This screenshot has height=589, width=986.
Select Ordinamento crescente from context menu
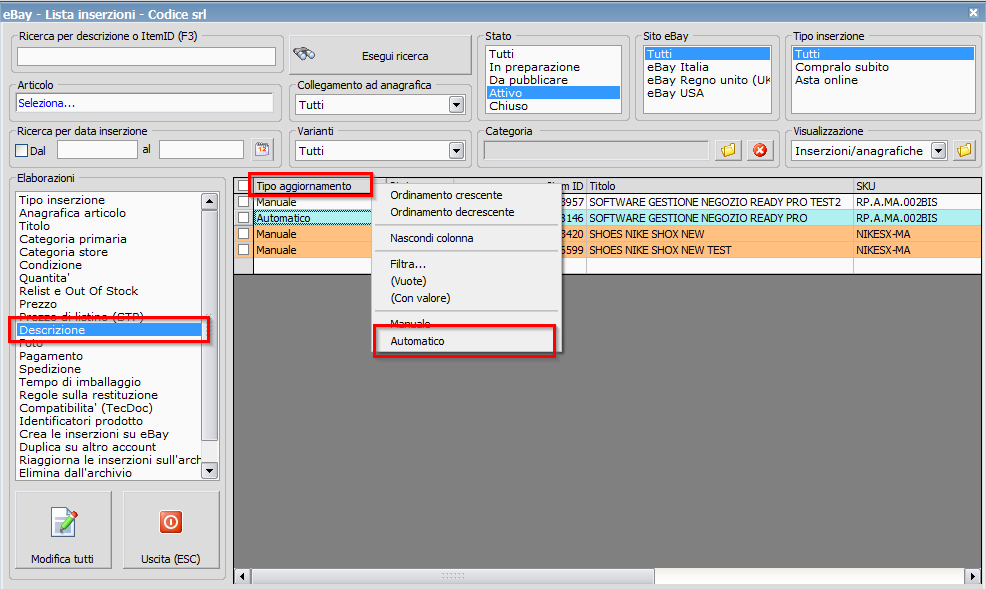coord(446,195)
